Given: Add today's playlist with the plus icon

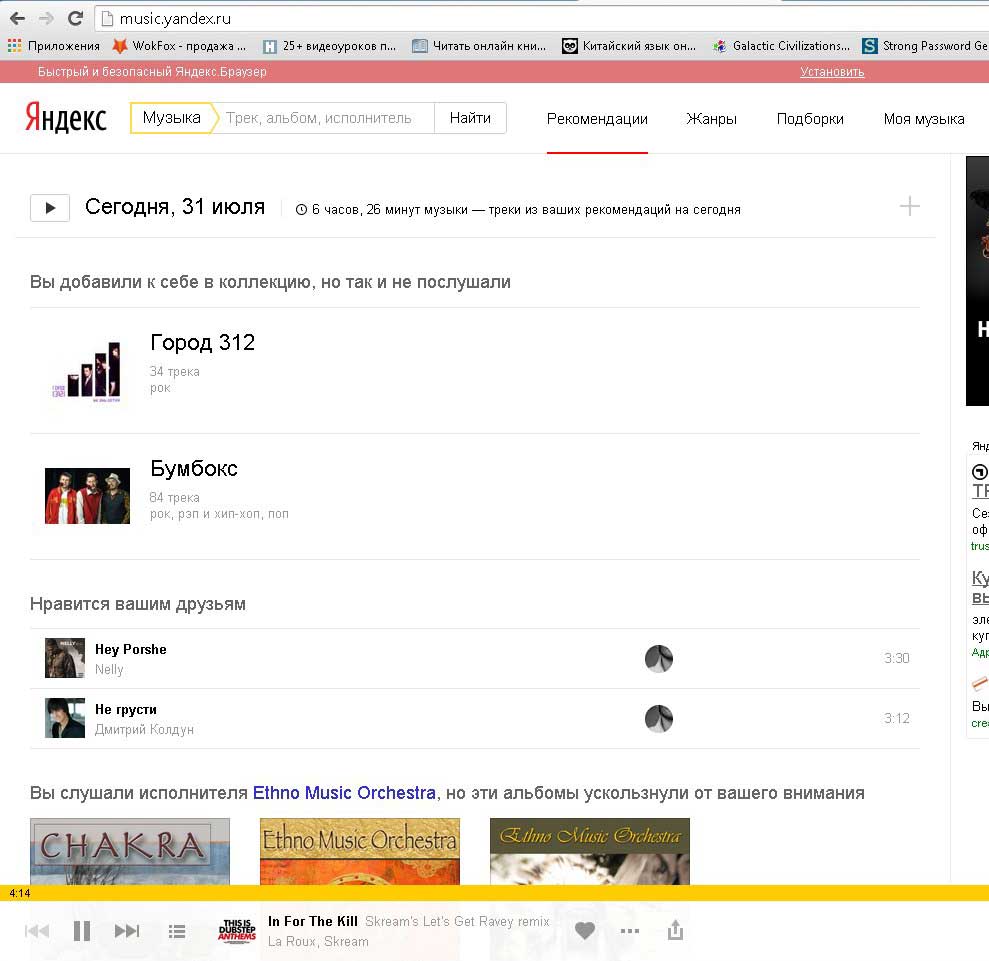Looking at the screenshot, I should point(909,206).
